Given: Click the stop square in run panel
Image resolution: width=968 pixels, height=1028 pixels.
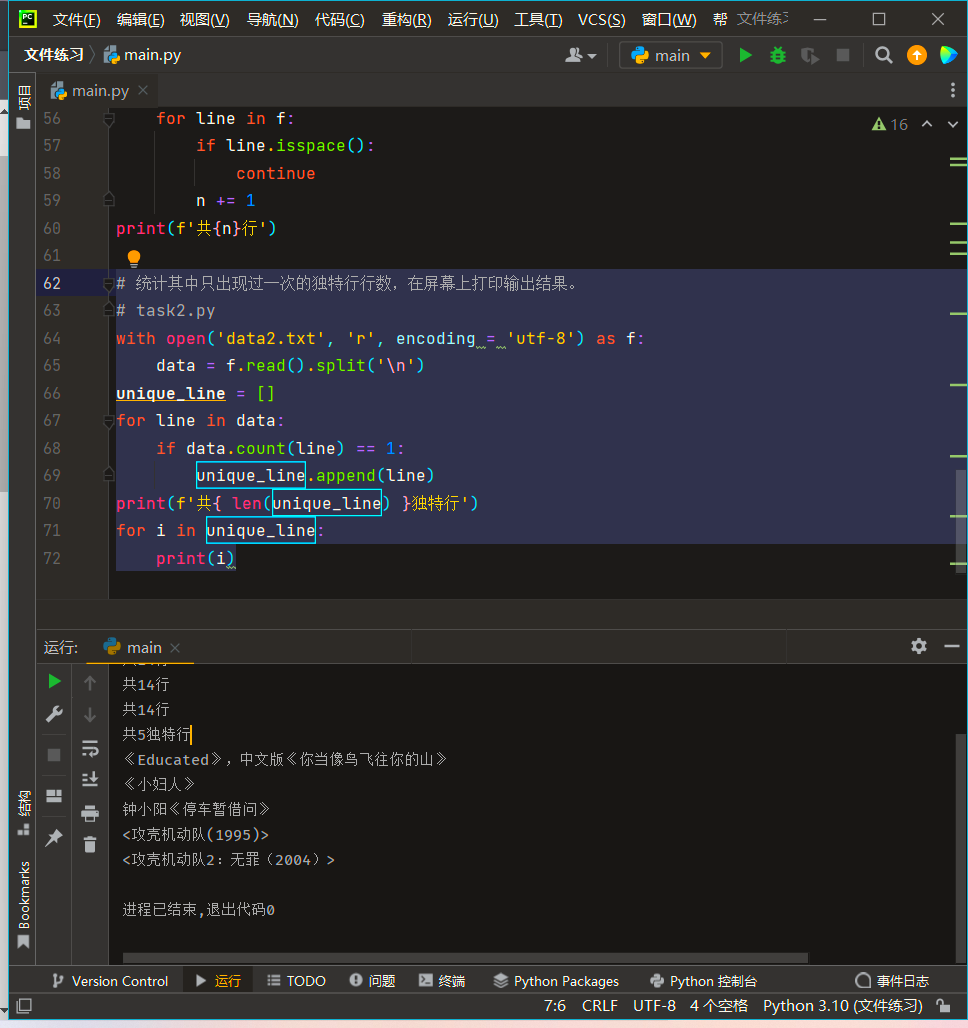Looking at the screenshot, I should click(x=54, y=755).
